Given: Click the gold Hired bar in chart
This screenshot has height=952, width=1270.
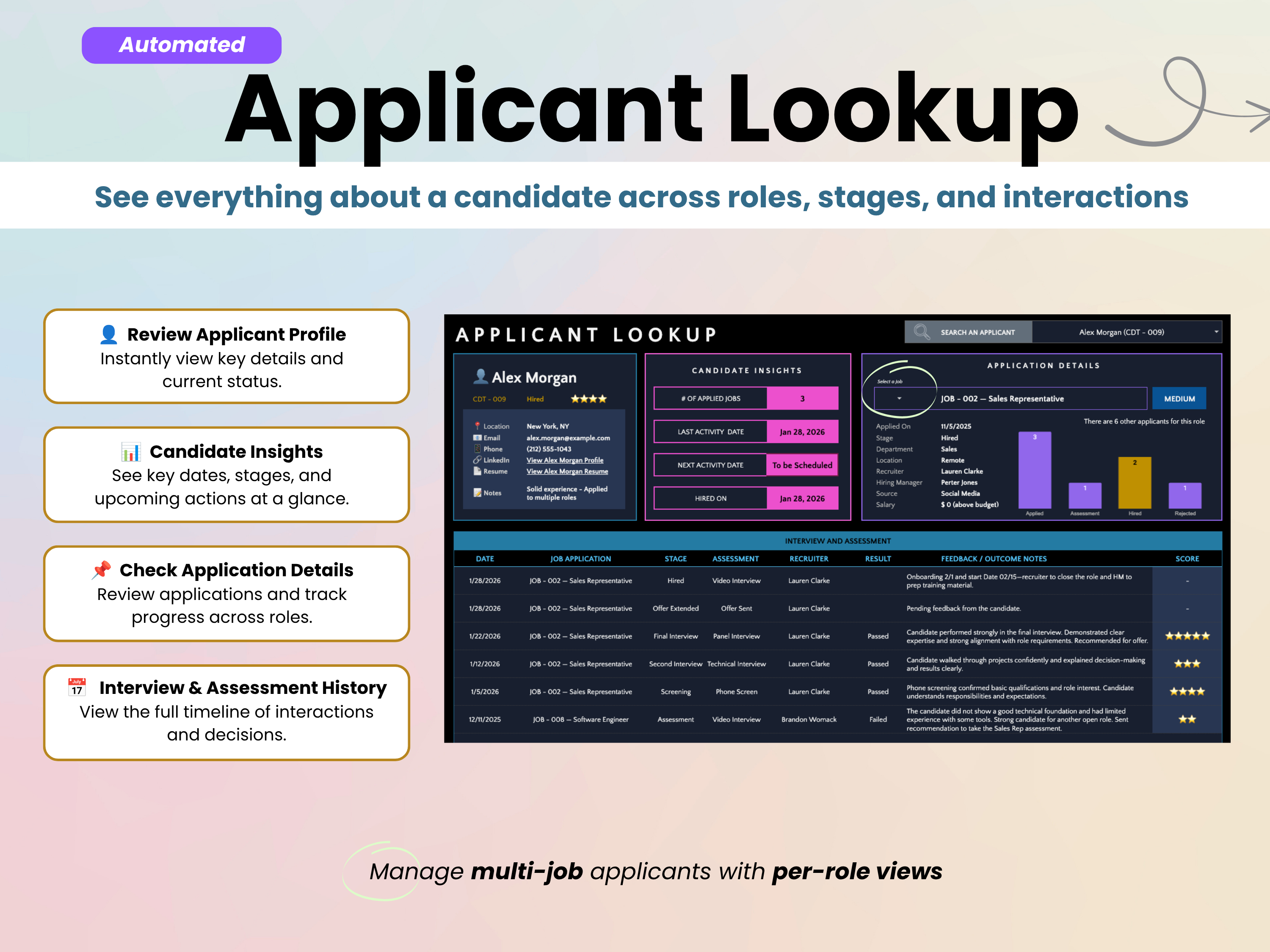Looking at the screenshot, I should tap(1135, 483).
